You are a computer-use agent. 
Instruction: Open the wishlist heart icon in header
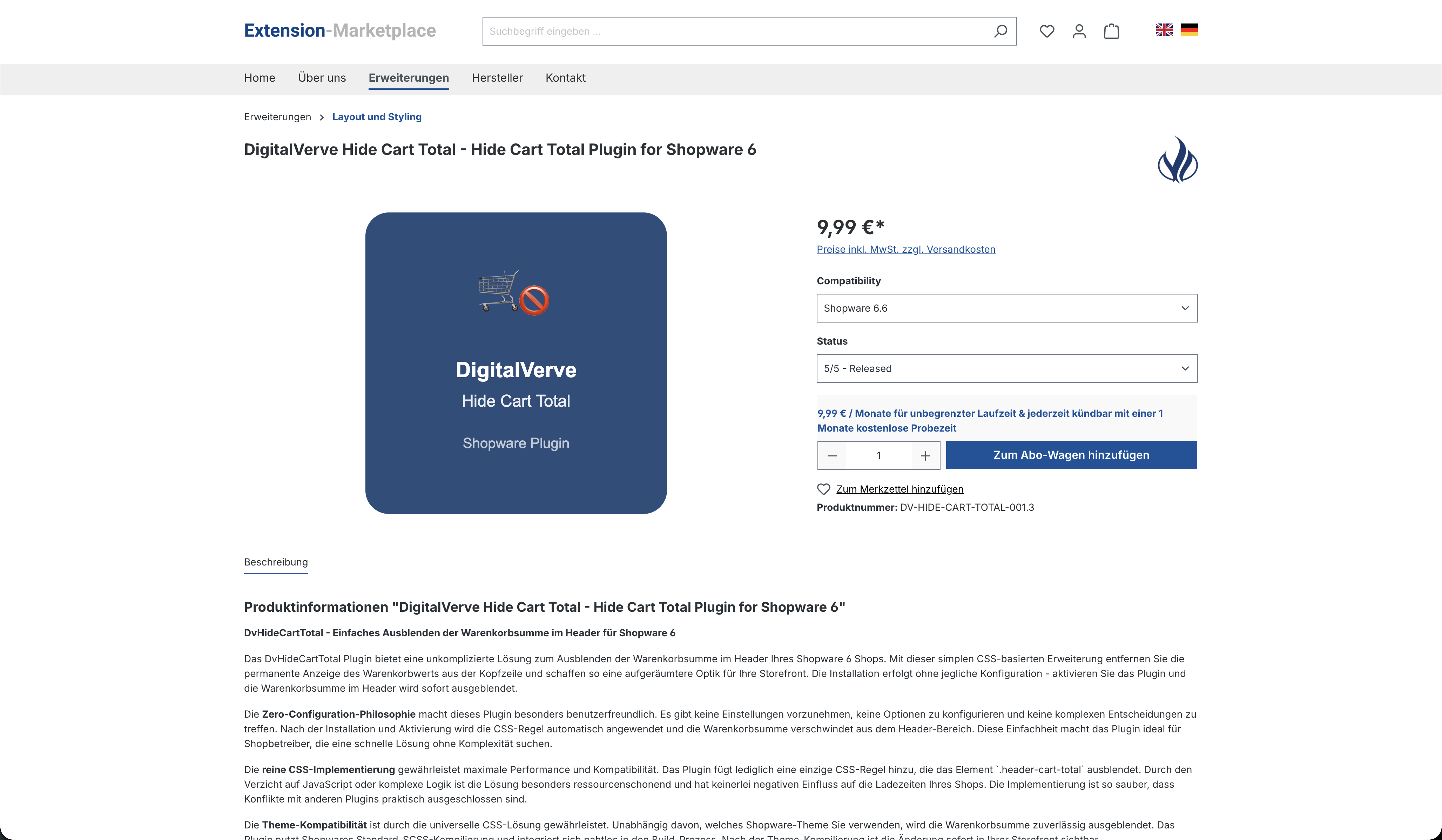click(x=1046, y=31)
